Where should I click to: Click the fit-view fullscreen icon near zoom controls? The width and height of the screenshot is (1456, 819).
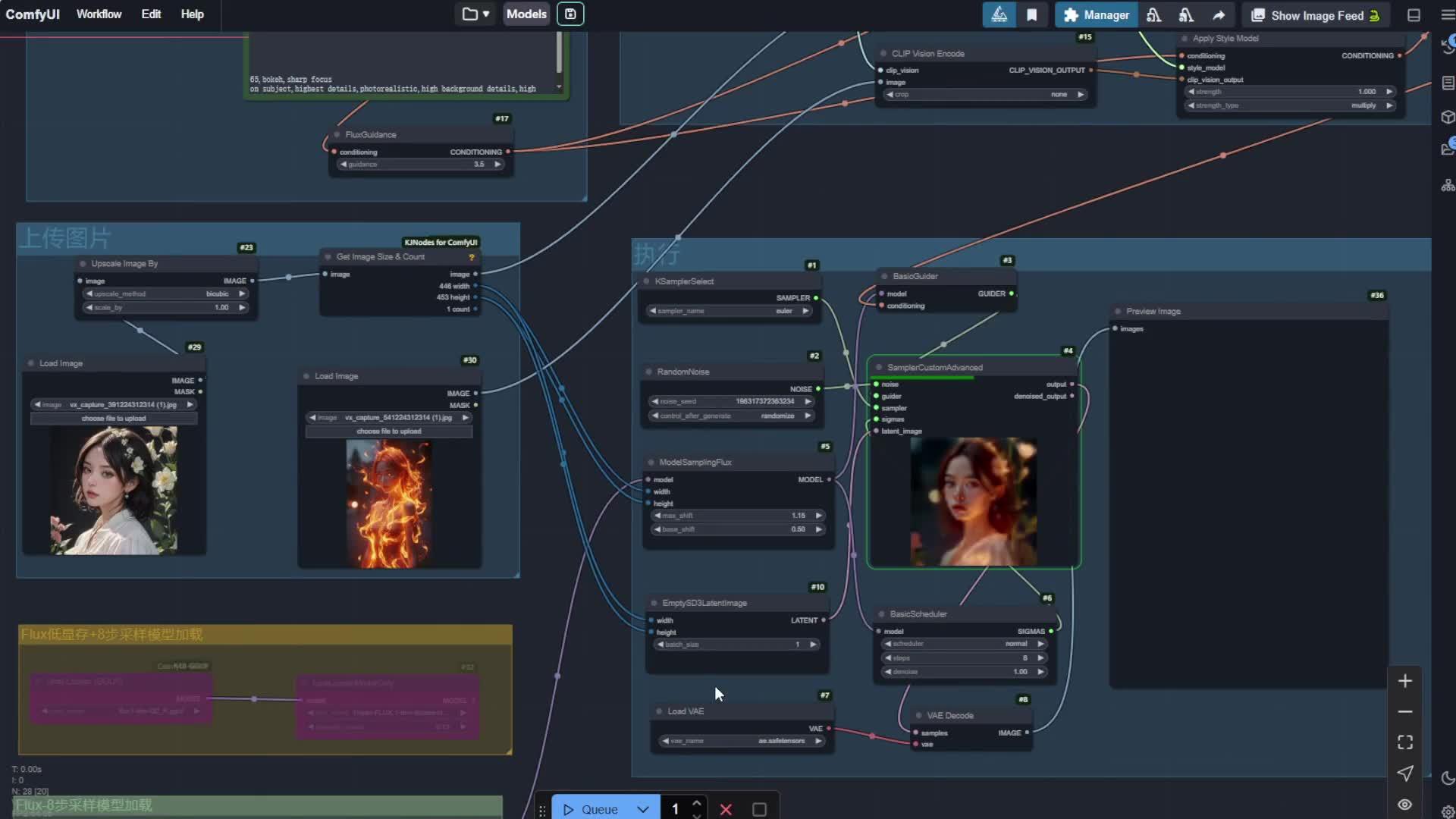point(1407,742)
